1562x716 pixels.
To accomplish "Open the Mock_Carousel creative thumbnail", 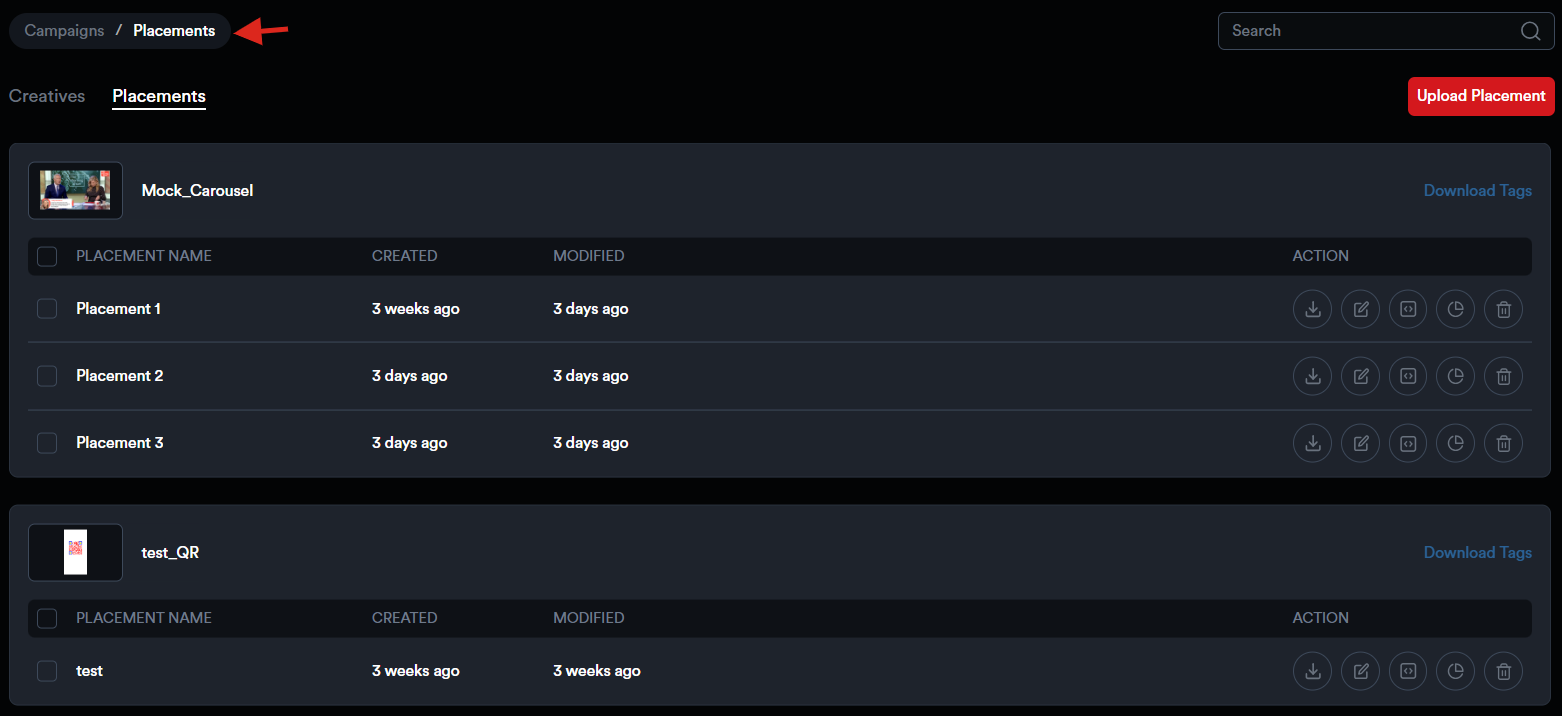I will click(75, 190).
